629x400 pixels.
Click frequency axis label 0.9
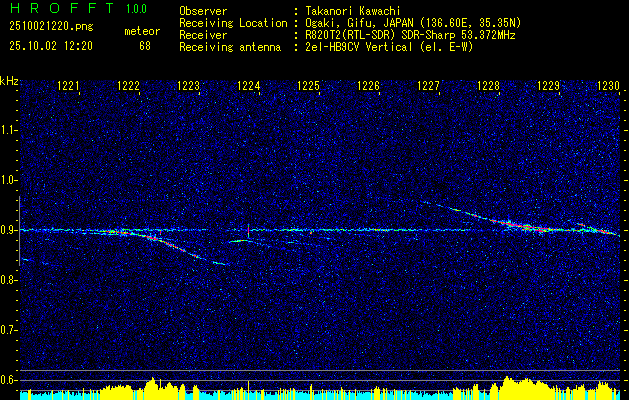(7, 230)
